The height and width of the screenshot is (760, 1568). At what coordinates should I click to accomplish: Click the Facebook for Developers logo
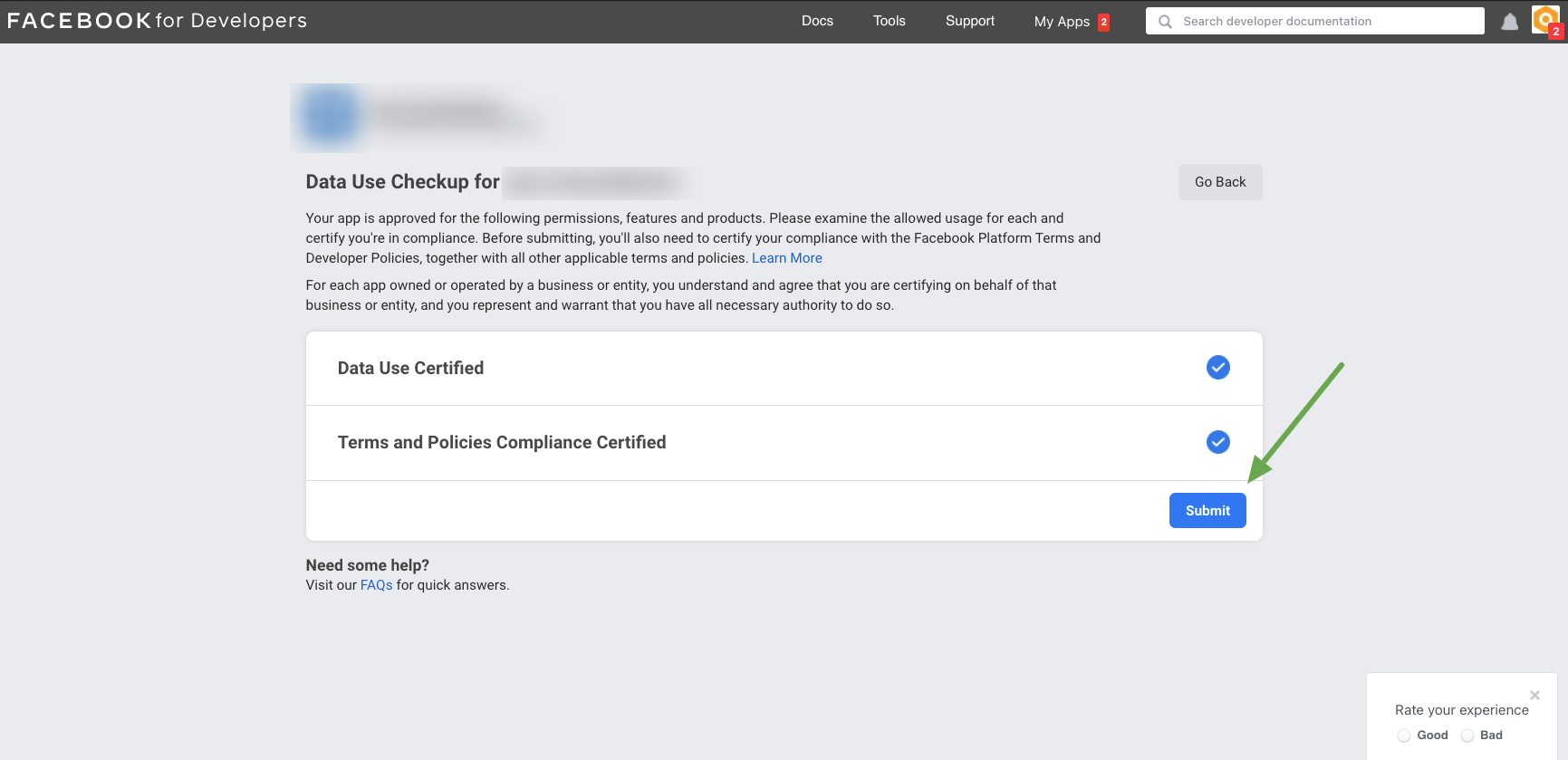157,21
